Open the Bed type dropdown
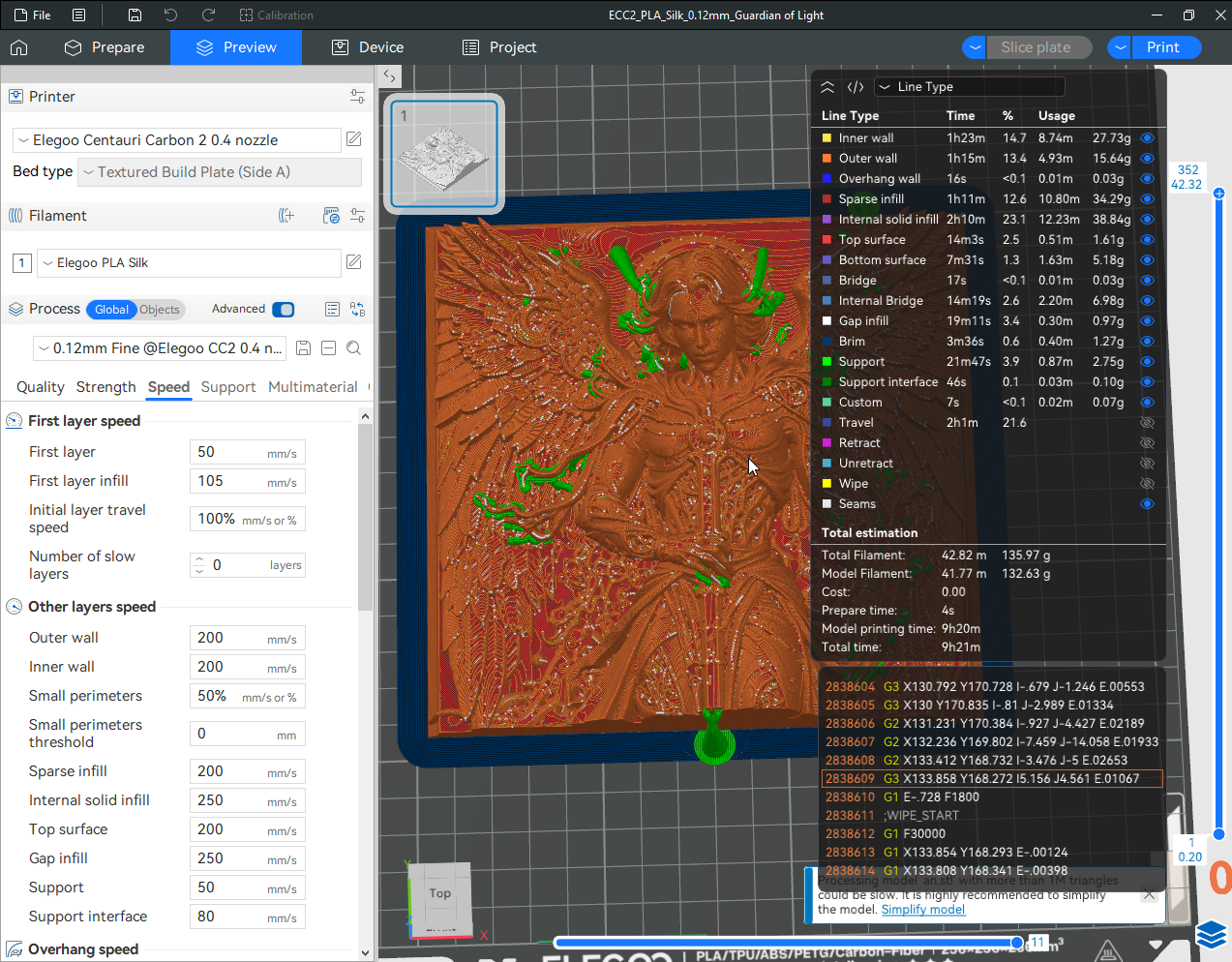 pos(220,172)
